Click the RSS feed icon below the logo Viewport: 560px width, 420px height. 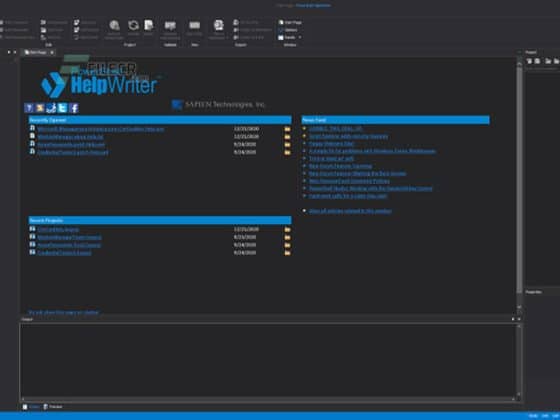pos(40,108)
